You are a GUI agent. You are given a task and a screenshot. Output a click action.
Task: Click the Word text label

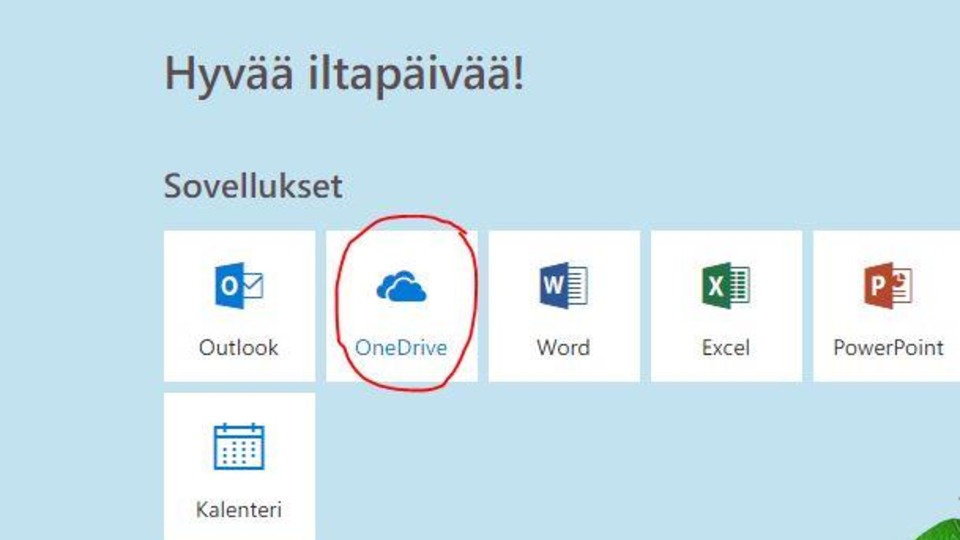(563, 348)
